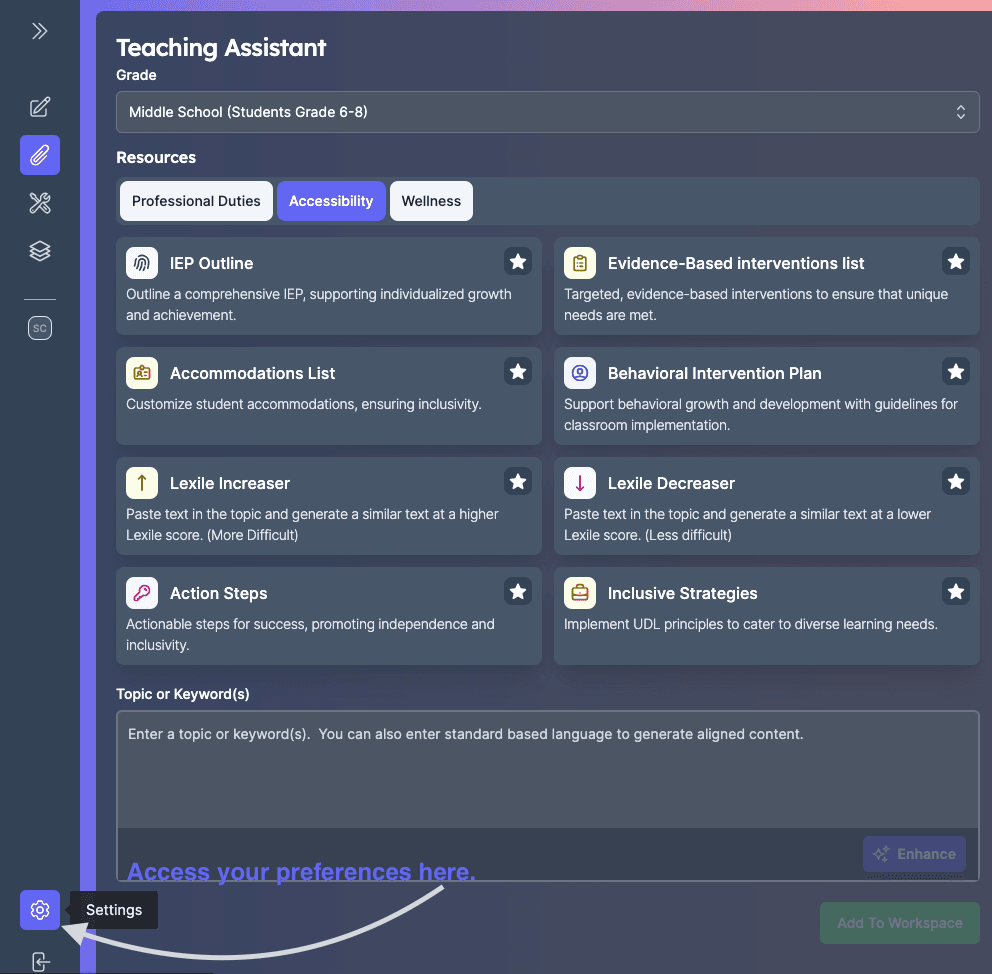
Task: Open Settings gear icon in sidebar
Action: pos(40,910)
